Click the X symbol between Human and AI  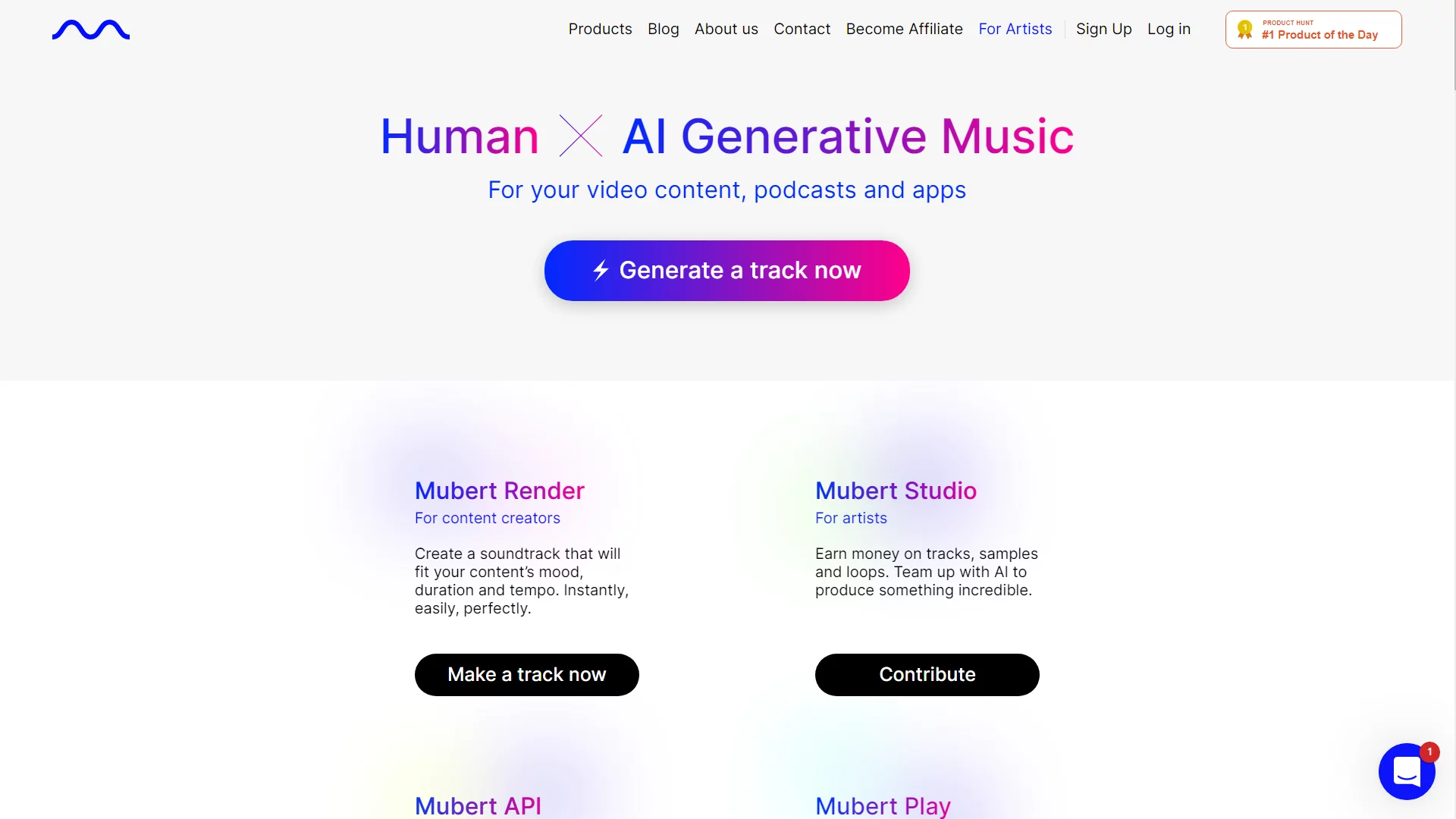[x=582, y=135]
